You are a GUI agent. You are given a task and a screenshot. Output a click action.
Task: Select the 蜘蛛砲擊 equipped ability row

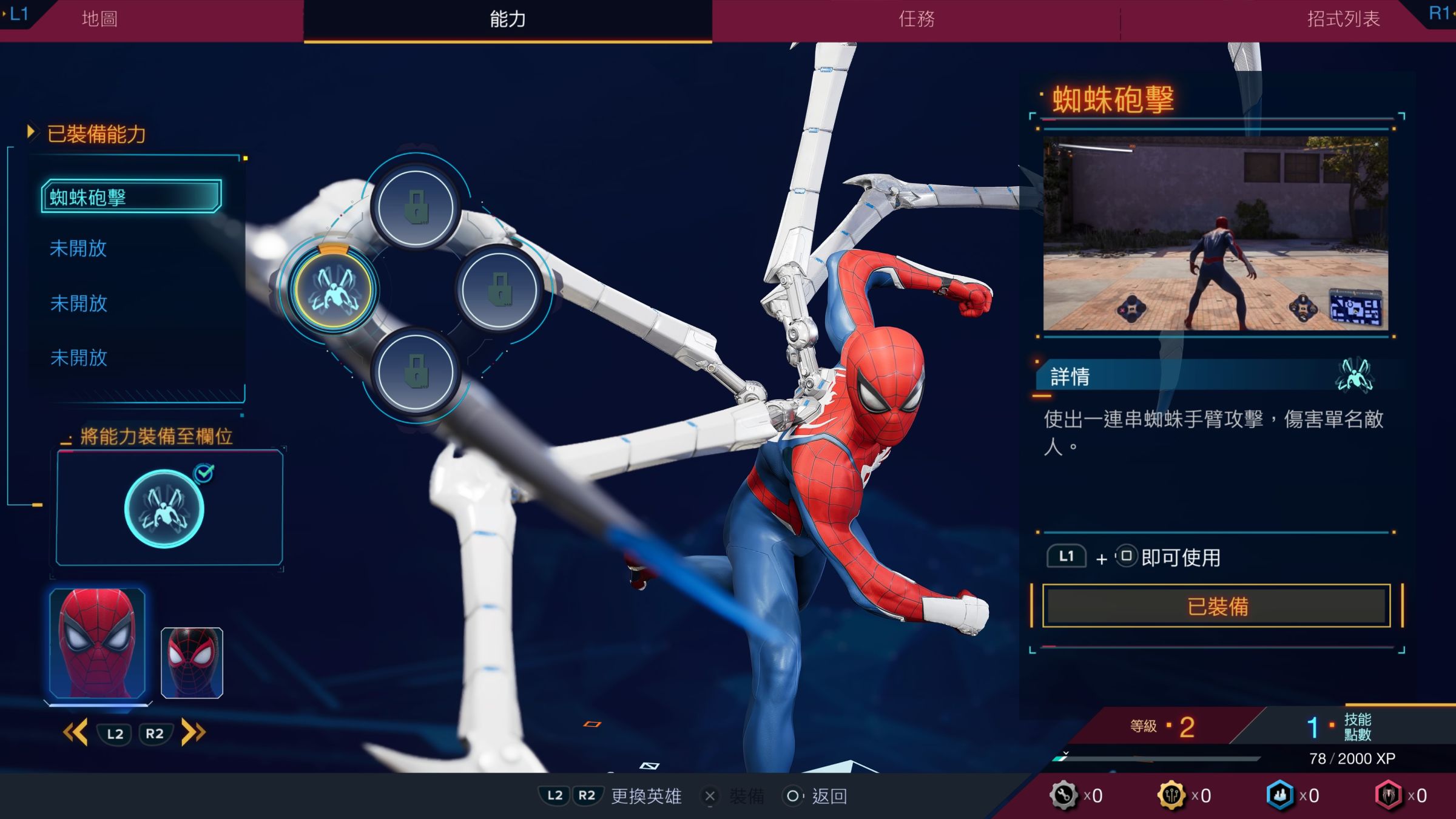pos(131,196)
